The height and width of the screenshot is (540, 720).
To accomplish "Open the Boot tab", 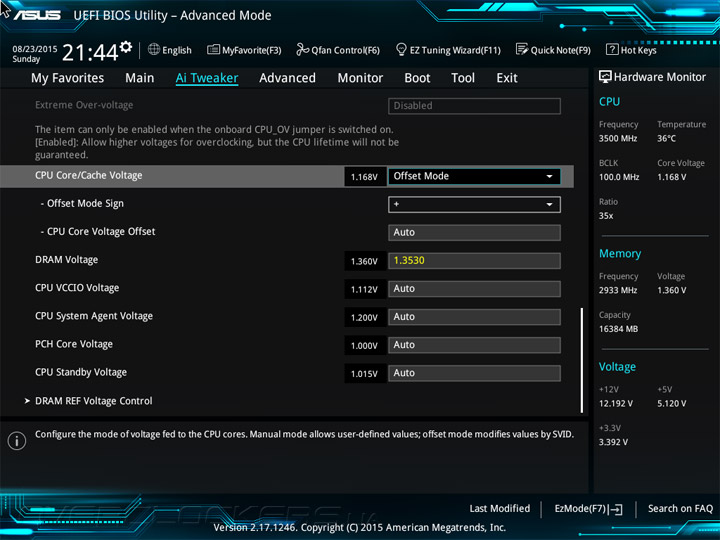I will coord(417,78).
